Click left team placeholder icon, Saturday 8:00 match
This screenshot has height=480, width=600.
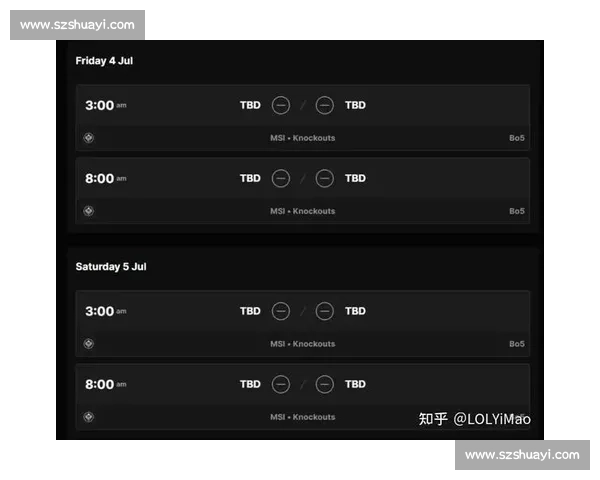(280, 384)
